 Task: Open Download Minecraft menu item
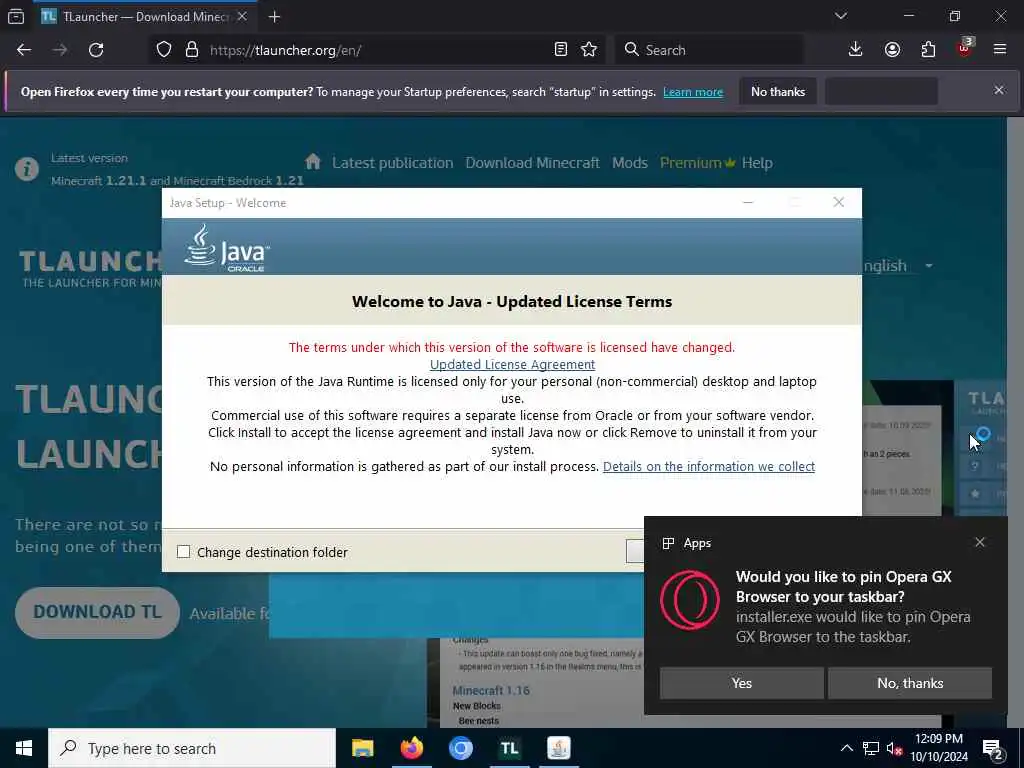pyautogui.click(x=532, y=163)
